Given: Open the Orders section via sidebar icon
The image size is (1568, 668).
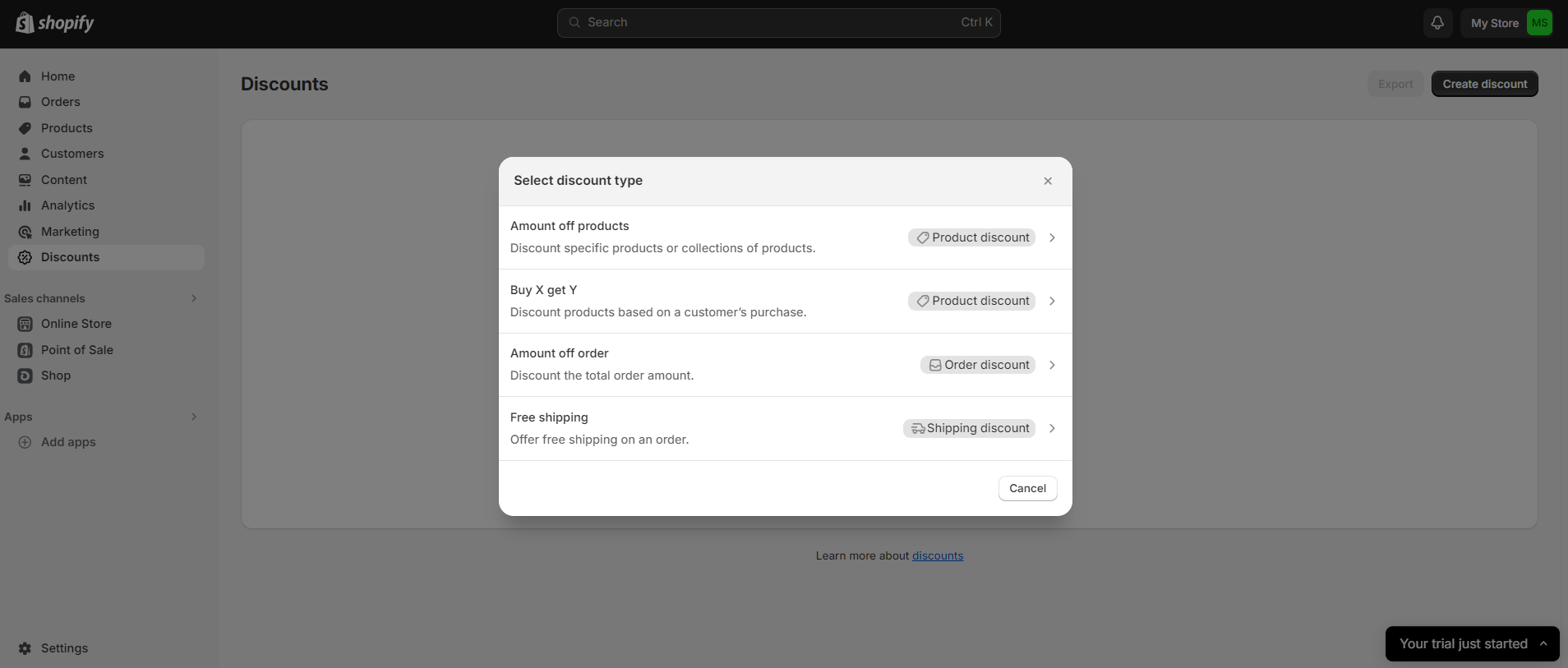Looking at the screenshot, I should (x=25, y=102).
